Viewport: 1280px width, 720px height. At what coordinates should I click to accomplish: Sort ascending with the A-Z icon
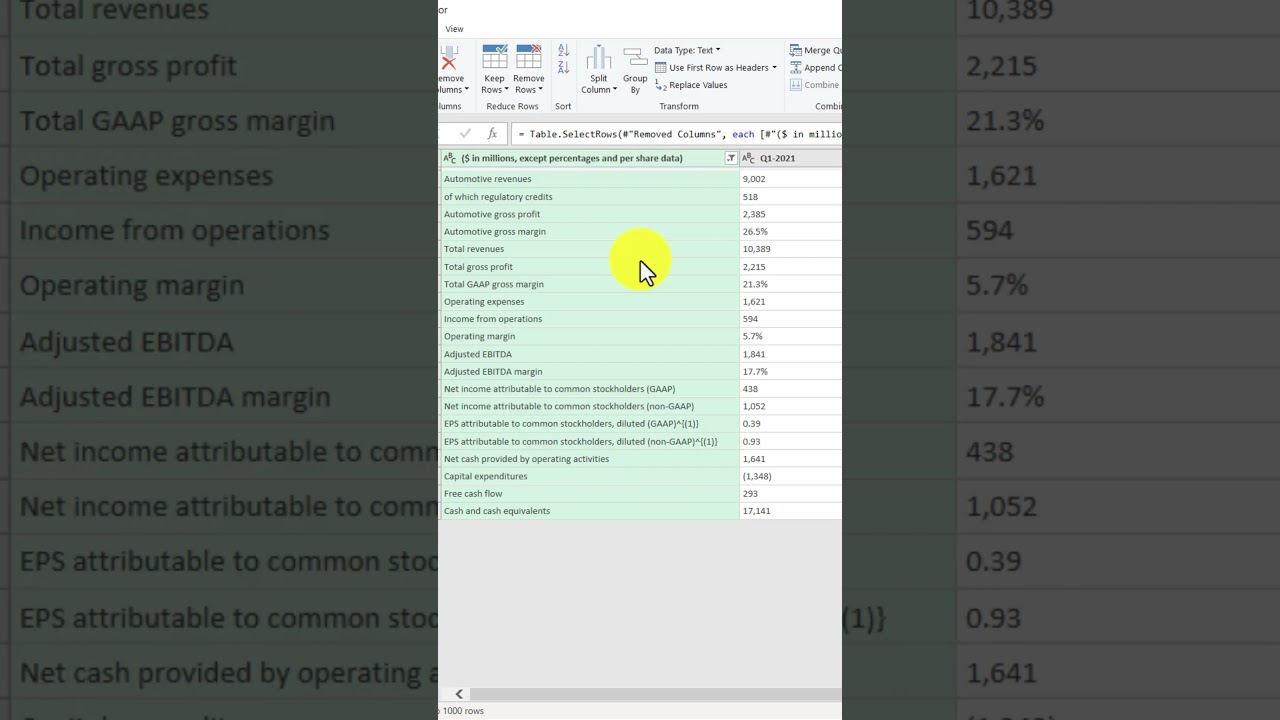[x=563, y=50]
